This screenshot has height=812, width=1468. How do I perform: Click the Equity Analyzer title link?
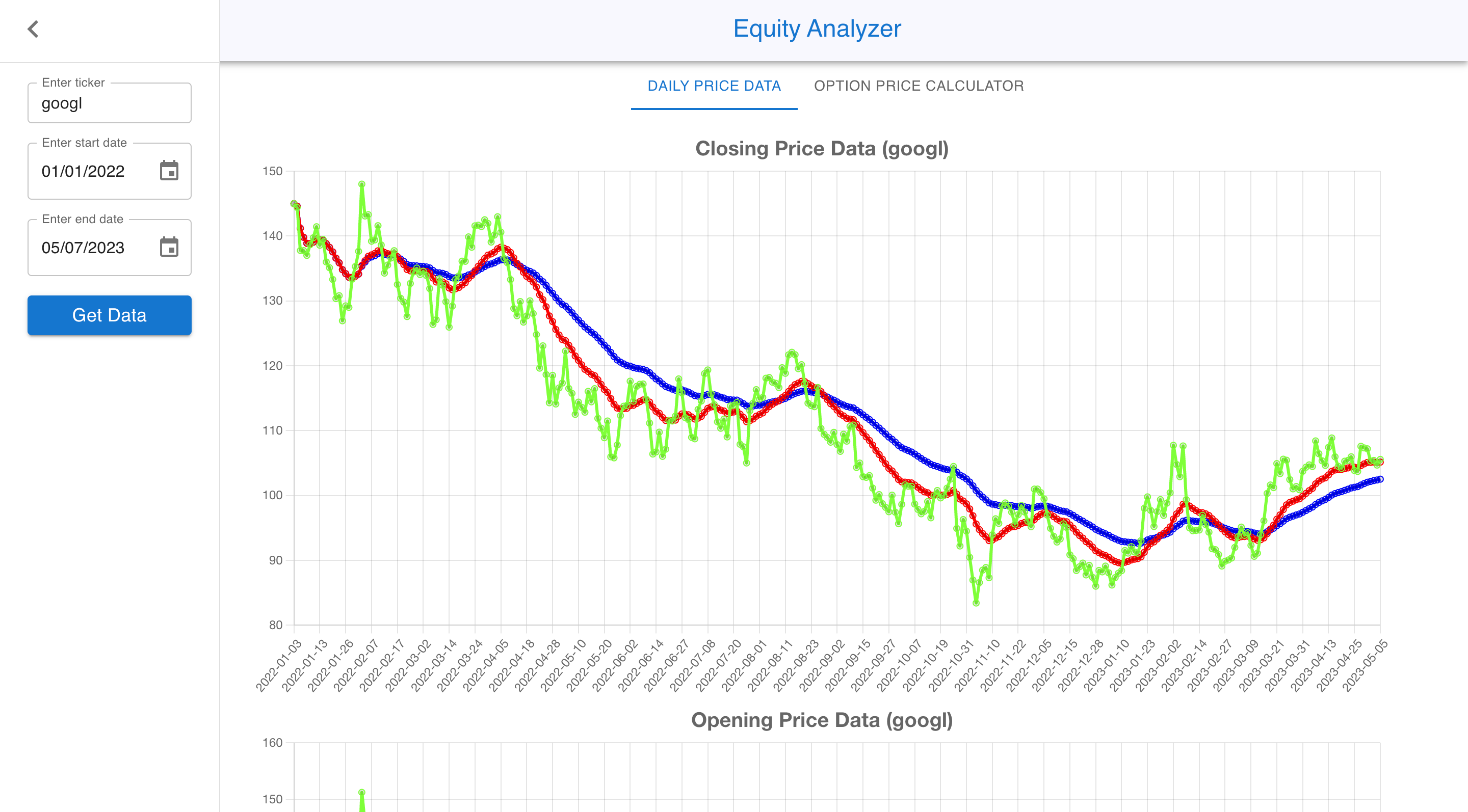click(817, 29)
